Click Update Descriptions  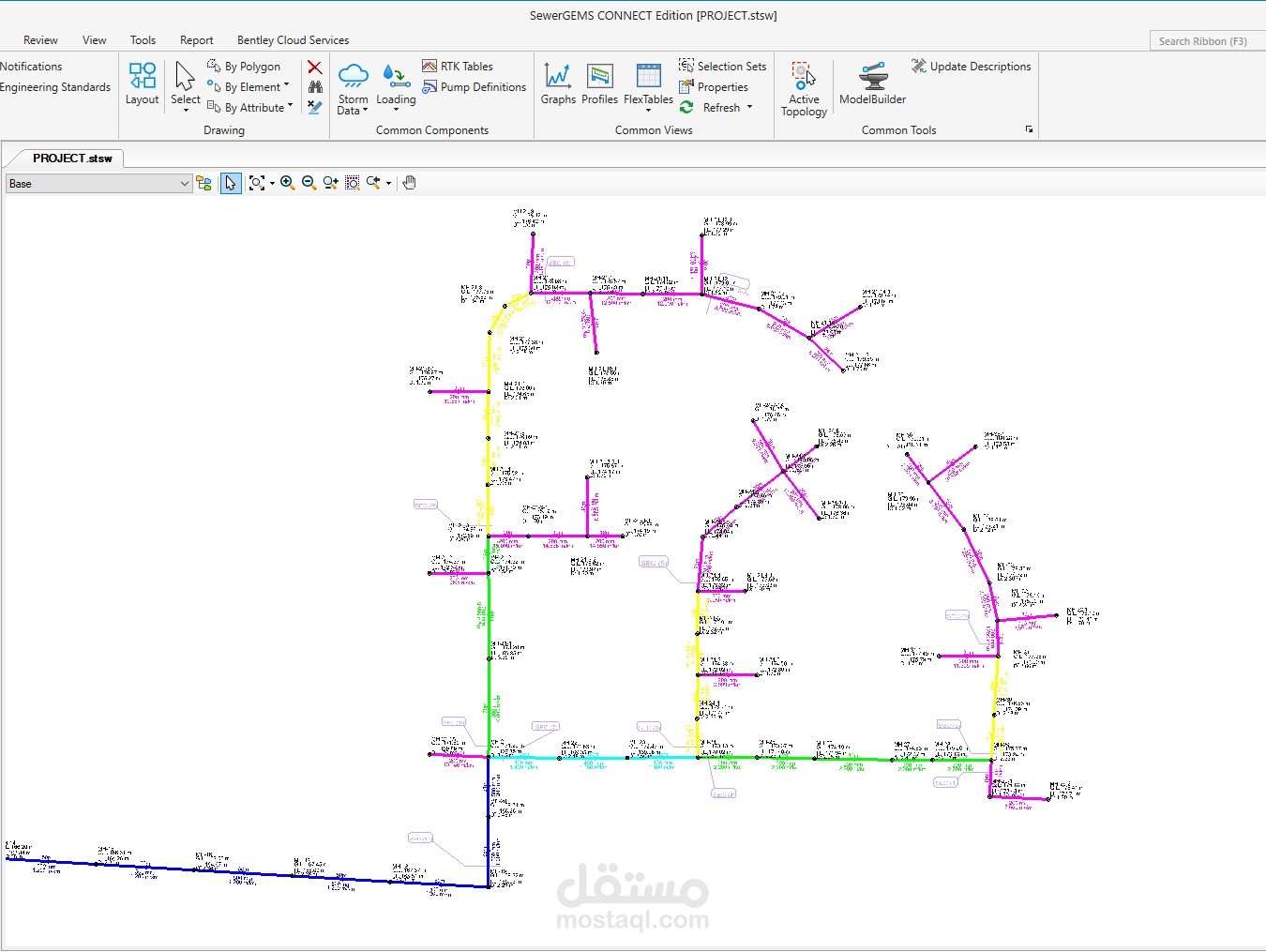[x=971, y=67]
